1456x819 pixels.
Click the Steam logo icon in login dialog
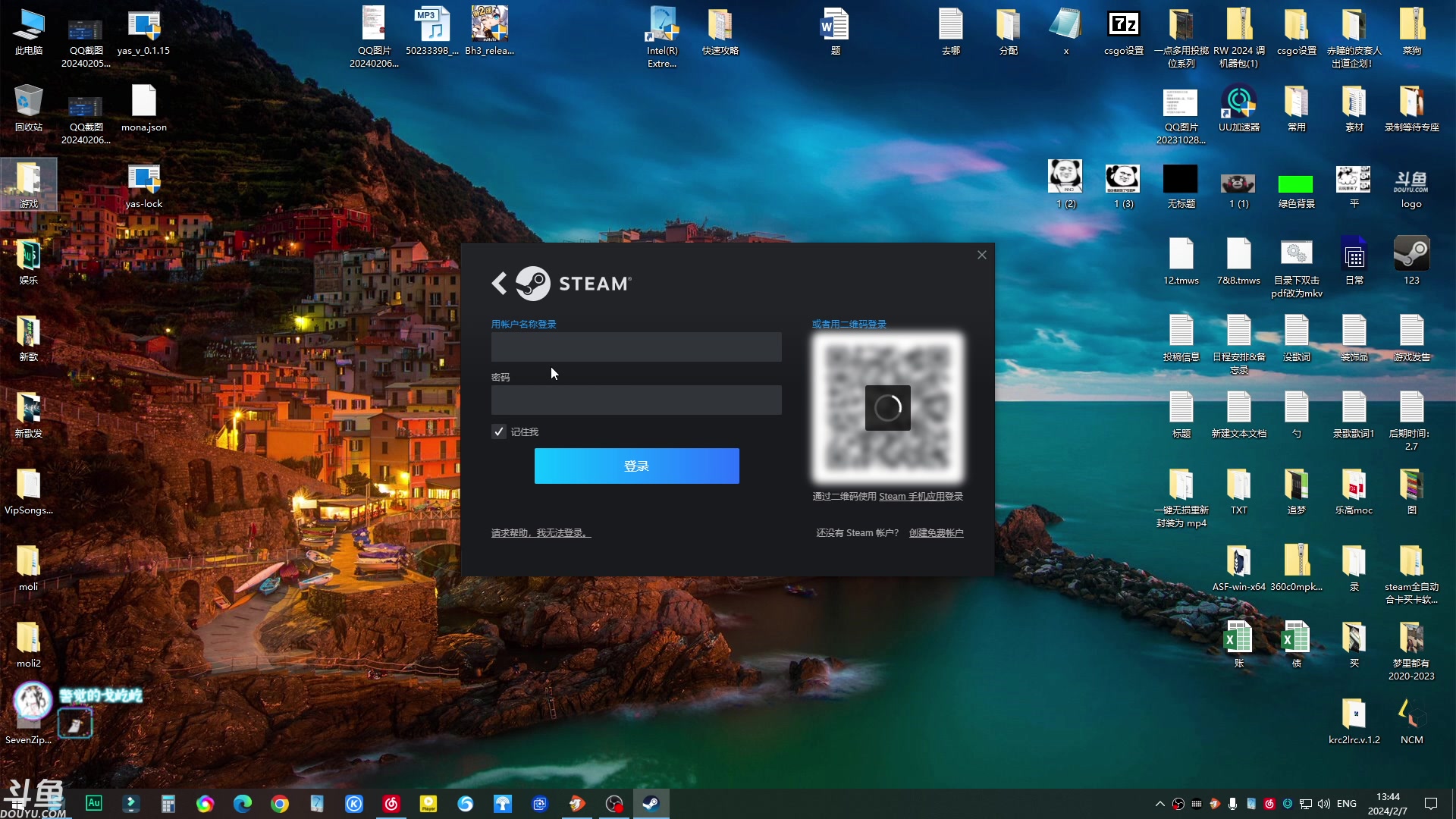[x=533, y=283]
